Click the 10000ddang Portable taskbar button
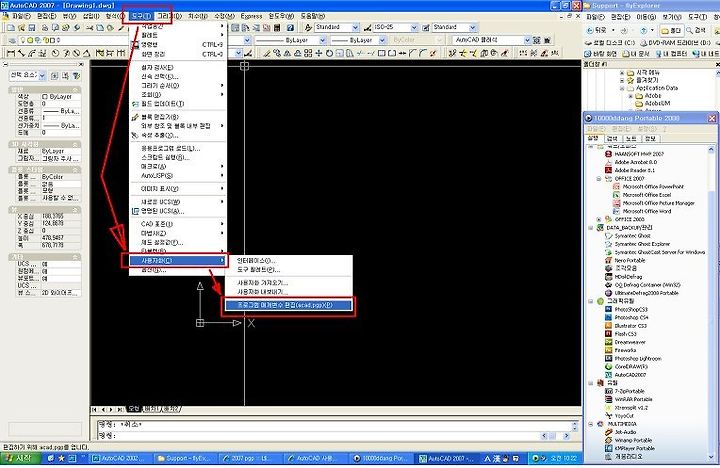 click(x=382, y=458)
